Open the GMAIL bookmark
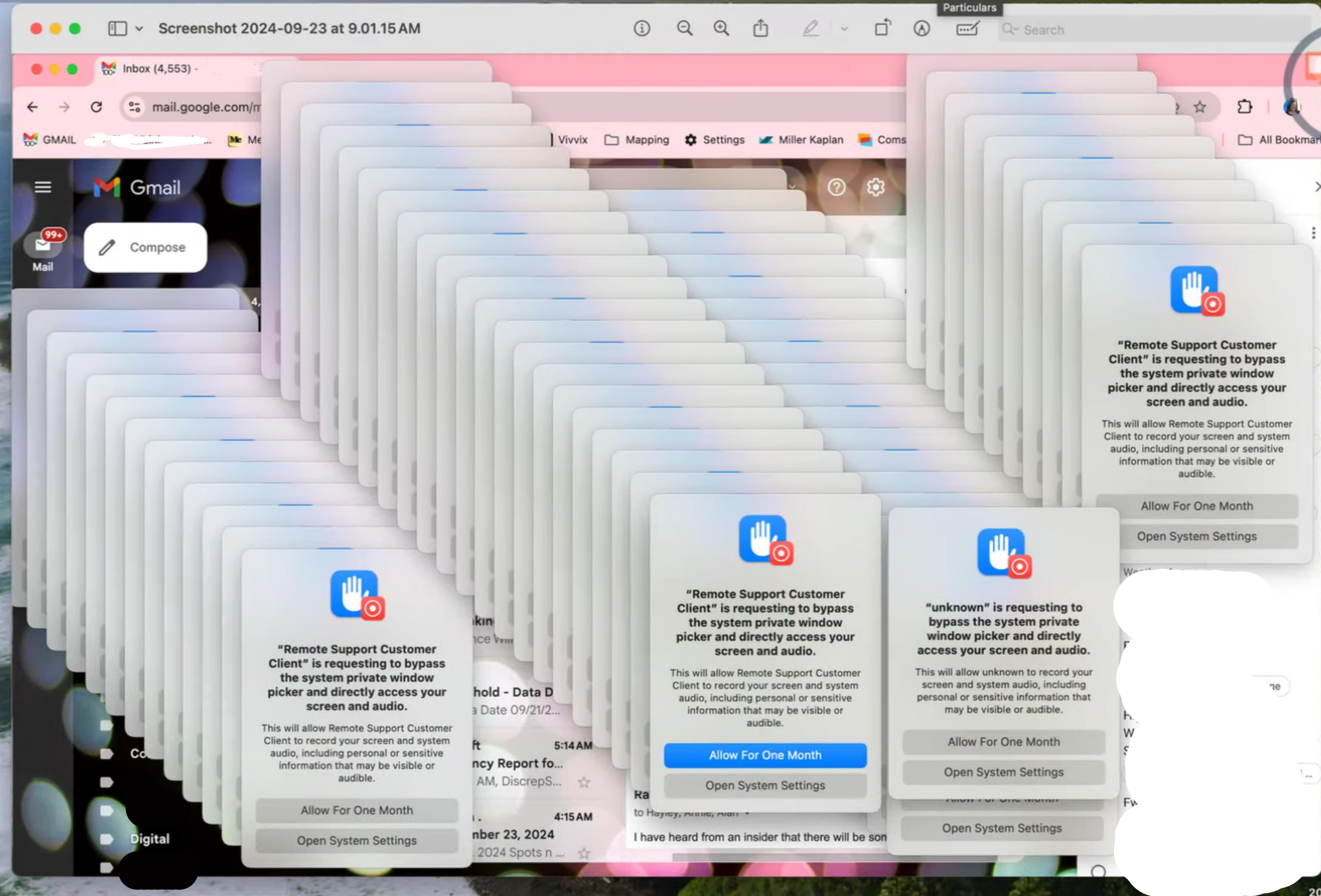This screenshot has height=896, width=1321. point(49,140)
